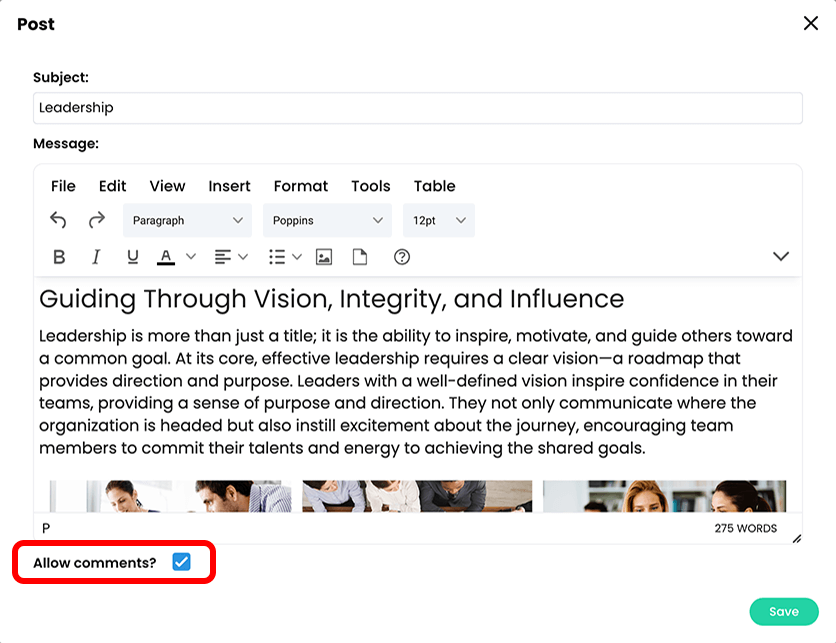Open the insert image tool
The height and width of the screenshot is (643, 836).
[323, 257]
